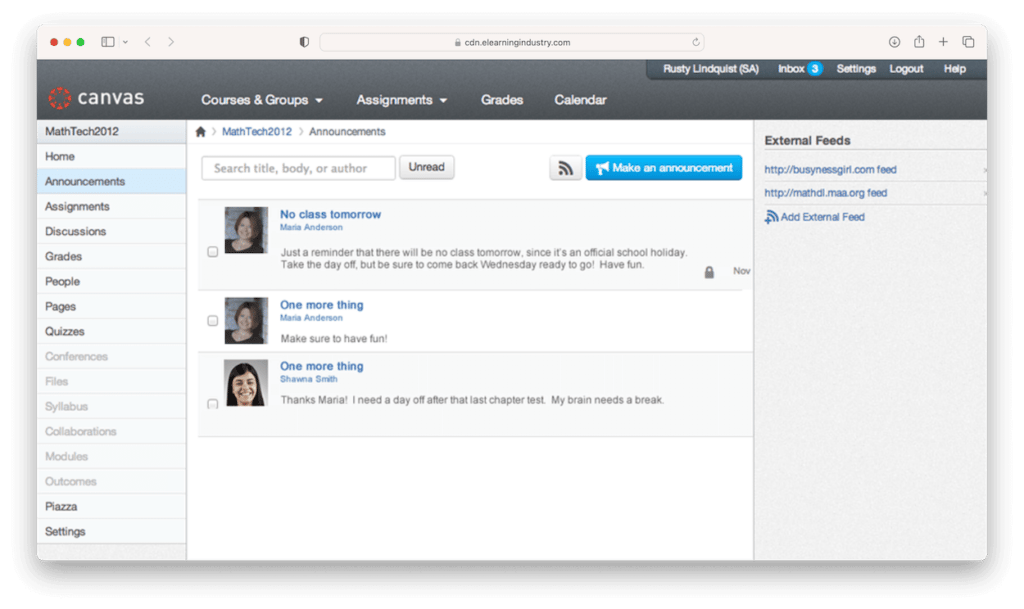Select Syllabus in the course sidebar
Image resolution: width=1024 pixels, height=609 pixels.
[x=112, y=407]
